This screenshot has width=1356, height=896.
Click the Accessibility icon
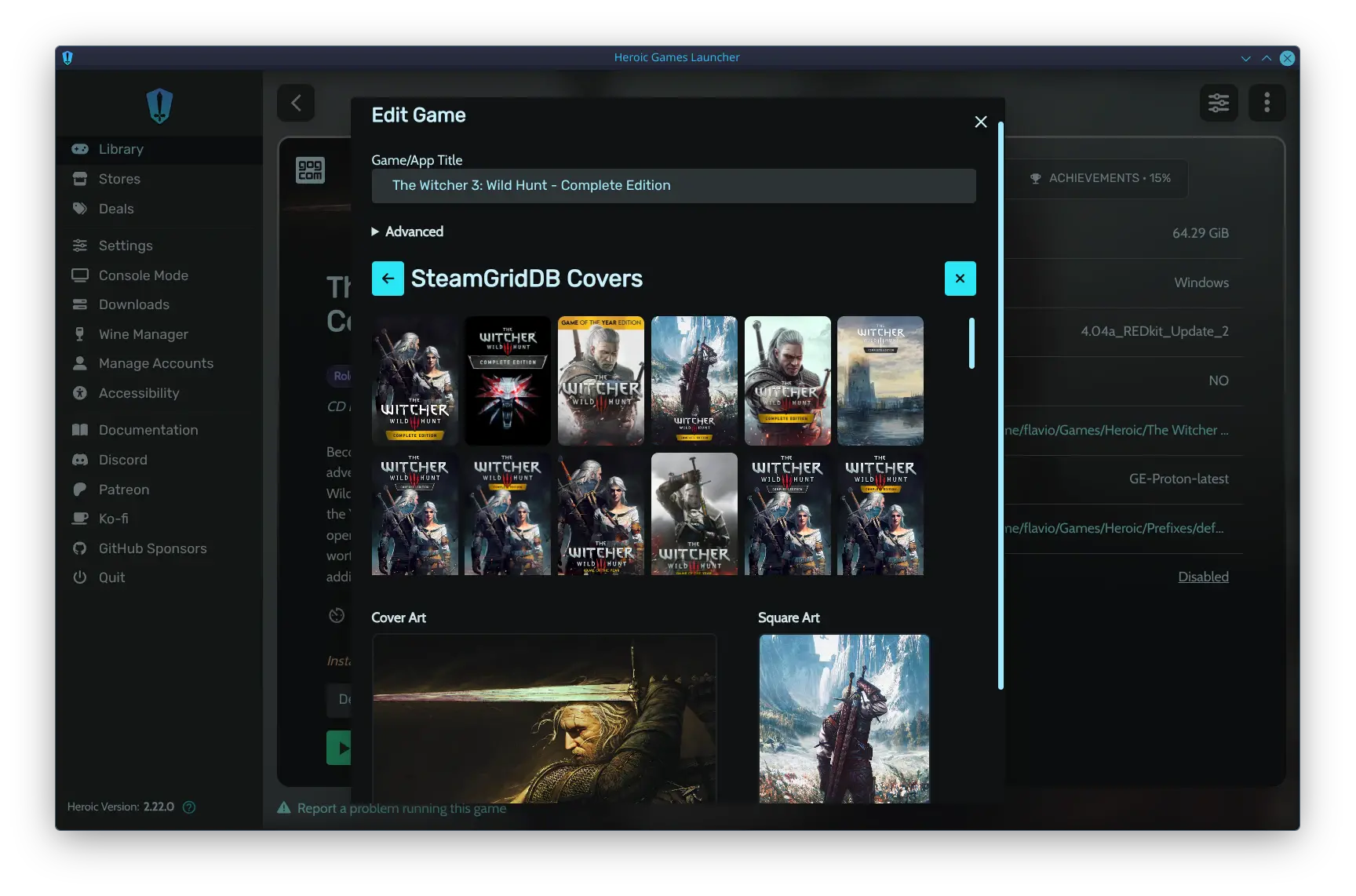pos(80,393)
